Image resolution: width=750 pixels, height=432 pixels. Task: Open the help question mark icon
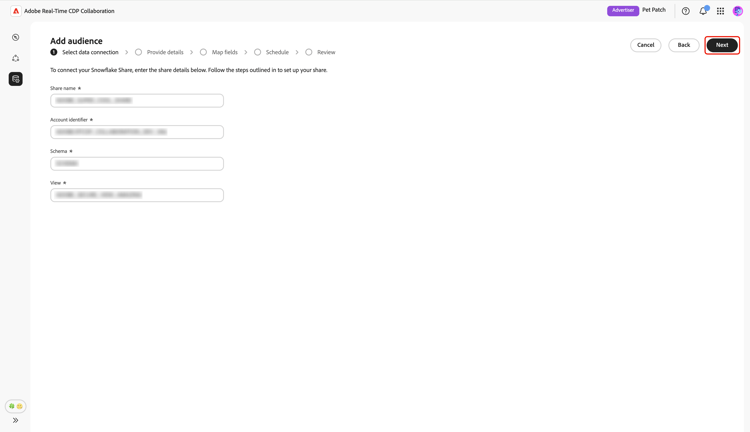tap(685, 11)
